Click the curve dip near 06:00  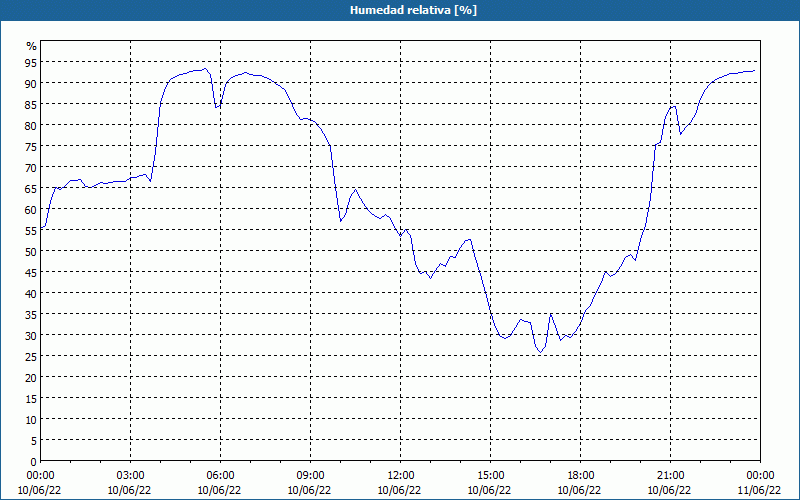click(216, 107)
